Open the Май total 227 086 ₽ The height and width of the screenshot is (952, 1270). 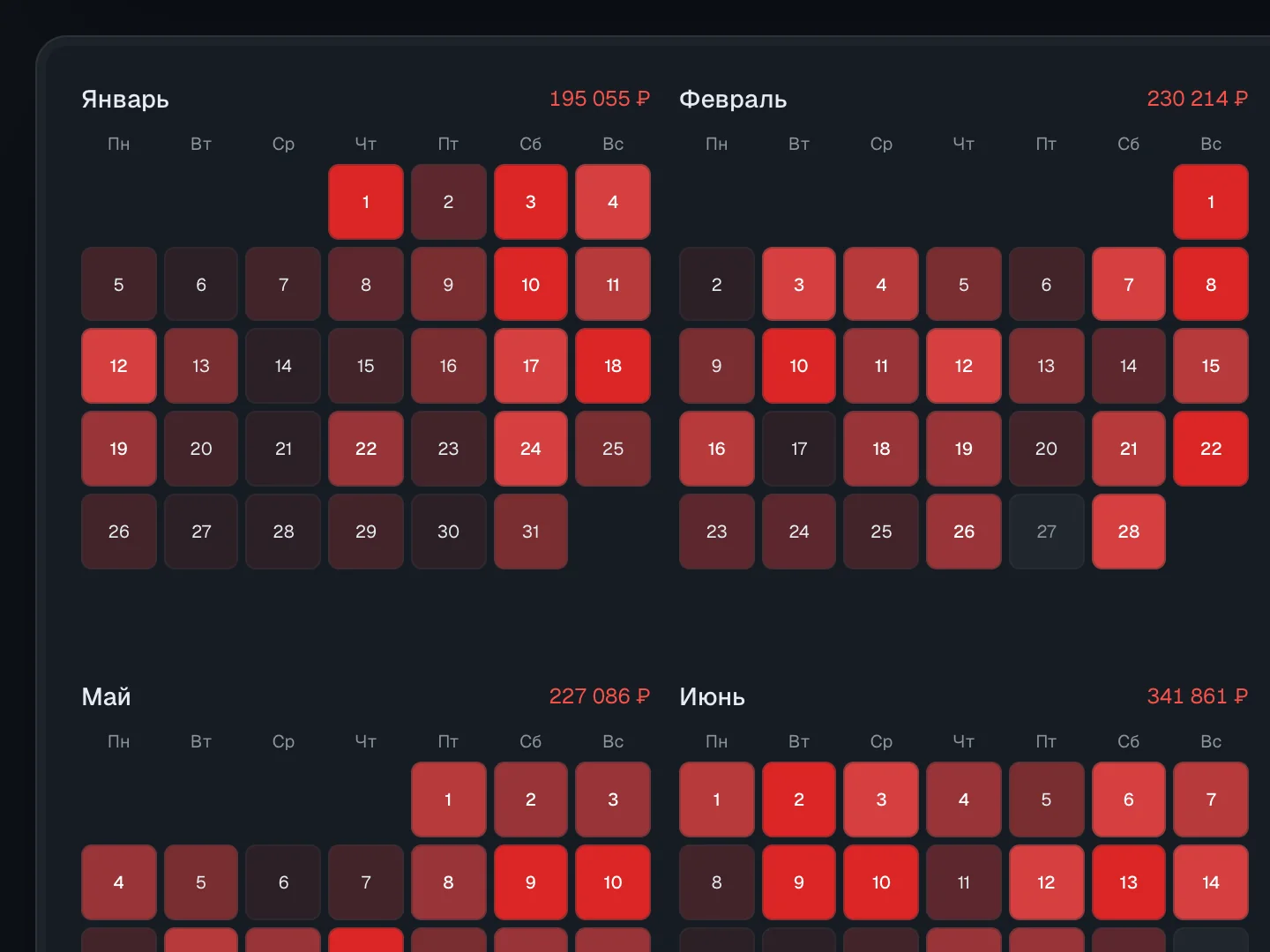(x=600, y=696)
